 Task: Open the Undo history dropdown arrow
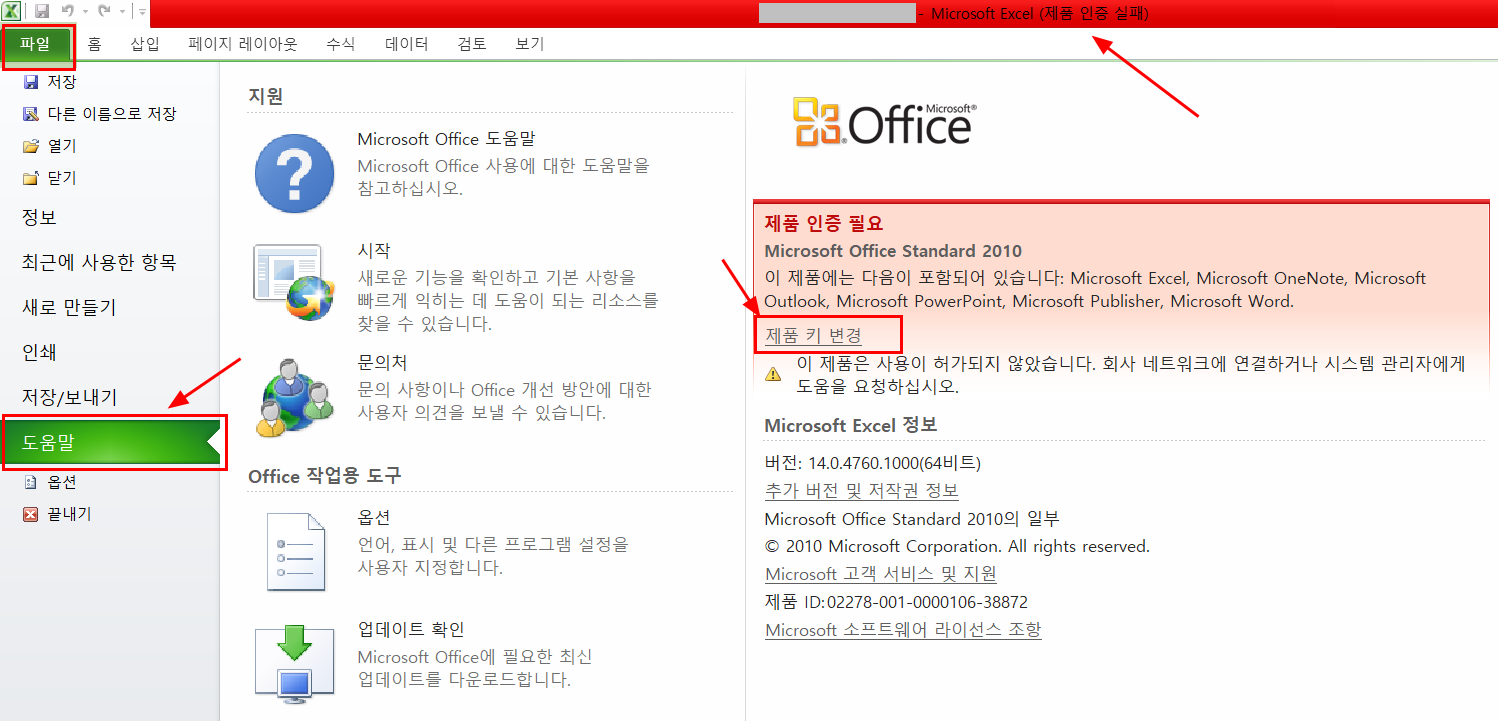[85, 12]
